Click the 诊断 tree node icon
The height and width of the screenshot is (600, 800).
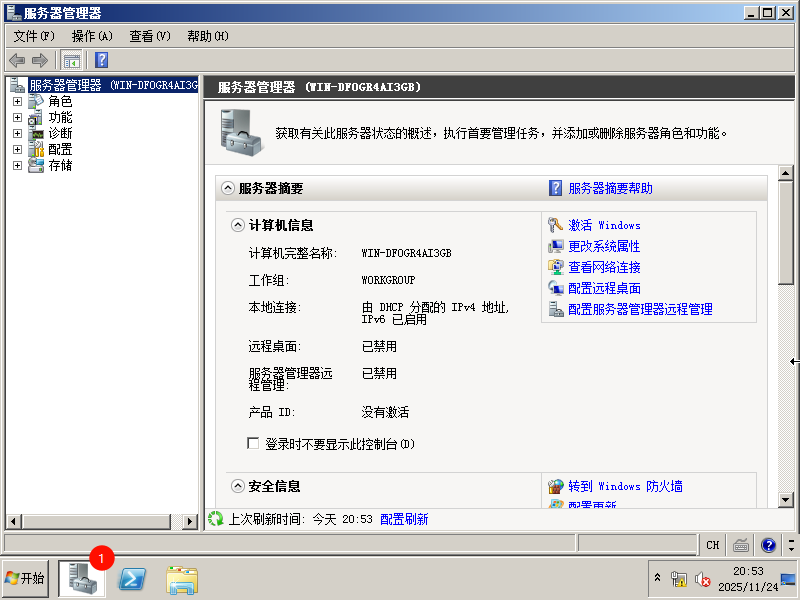click(36, 134)
